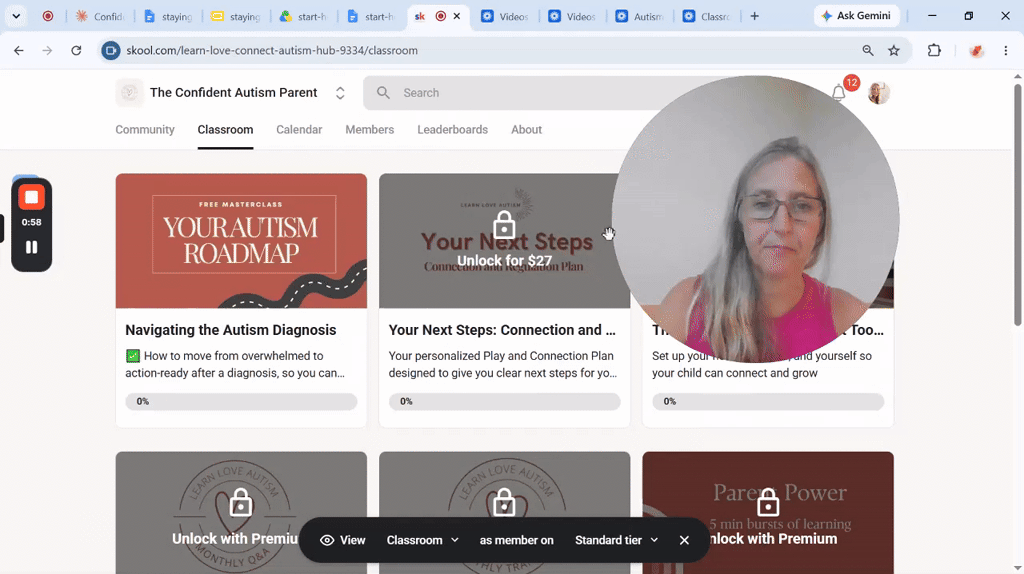This screenshot has width=1024, height=574.
Task: Open the browser extensions puzzle icon
Action: [934, 50]
